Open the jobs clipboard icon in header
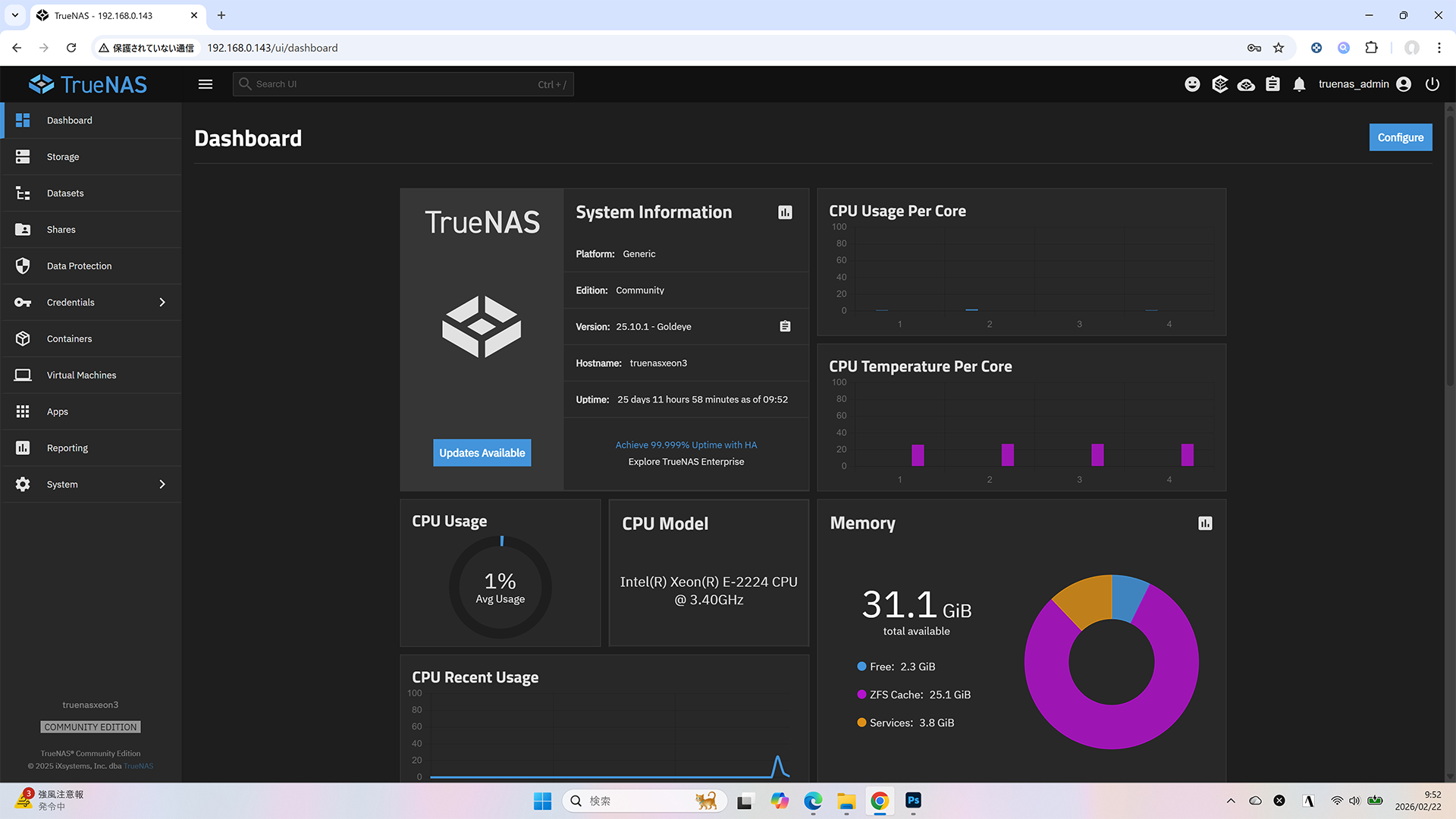Screen dimensions: 1456x819 (x=1272, y=84)
